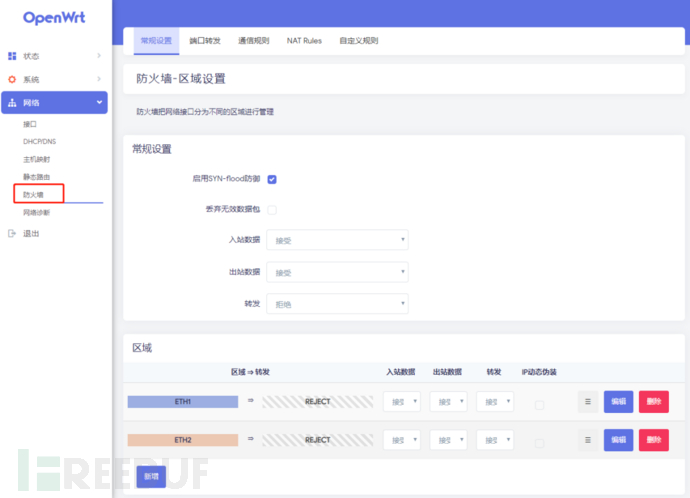
Task: Enable 丢弃无效数据包 checkbox
Action: point(272,210)
